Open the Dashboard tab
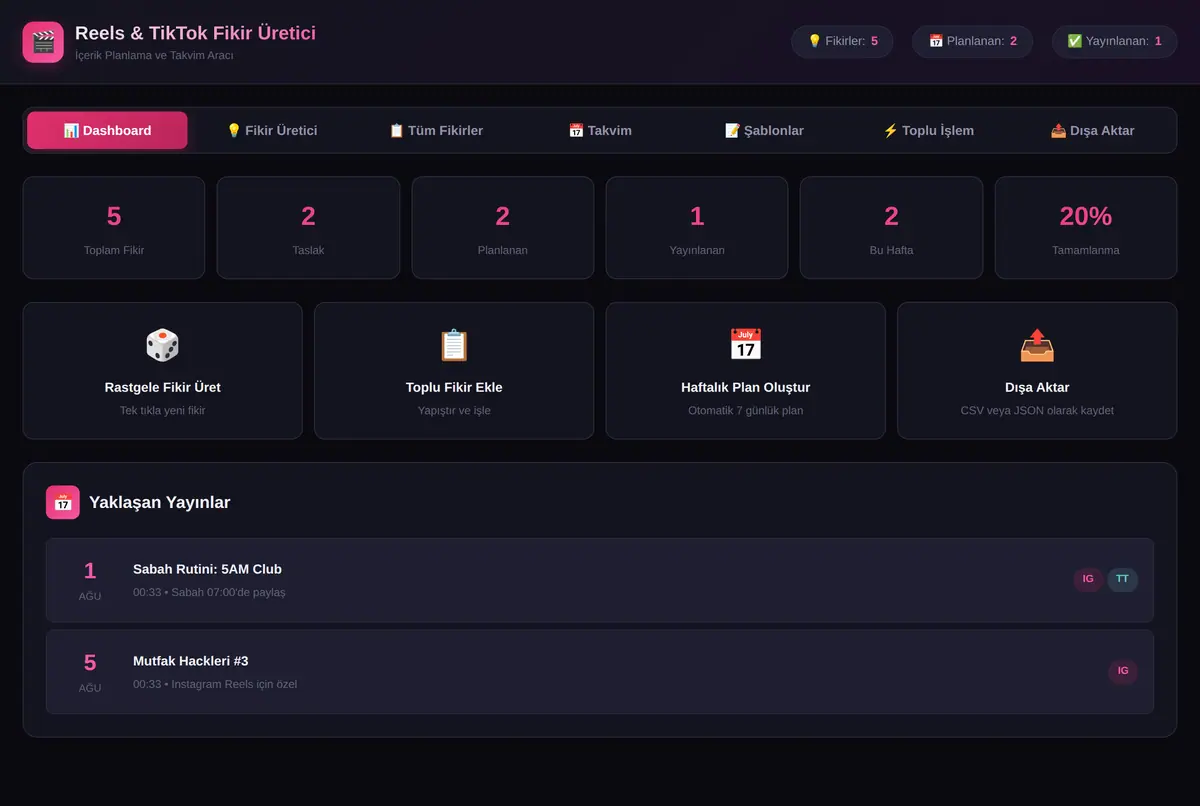 107,130
